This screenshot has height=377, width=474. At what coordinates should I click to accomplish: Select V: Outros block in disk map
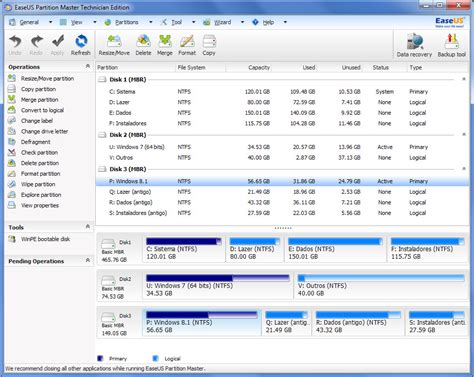click(x=381, y=286)
